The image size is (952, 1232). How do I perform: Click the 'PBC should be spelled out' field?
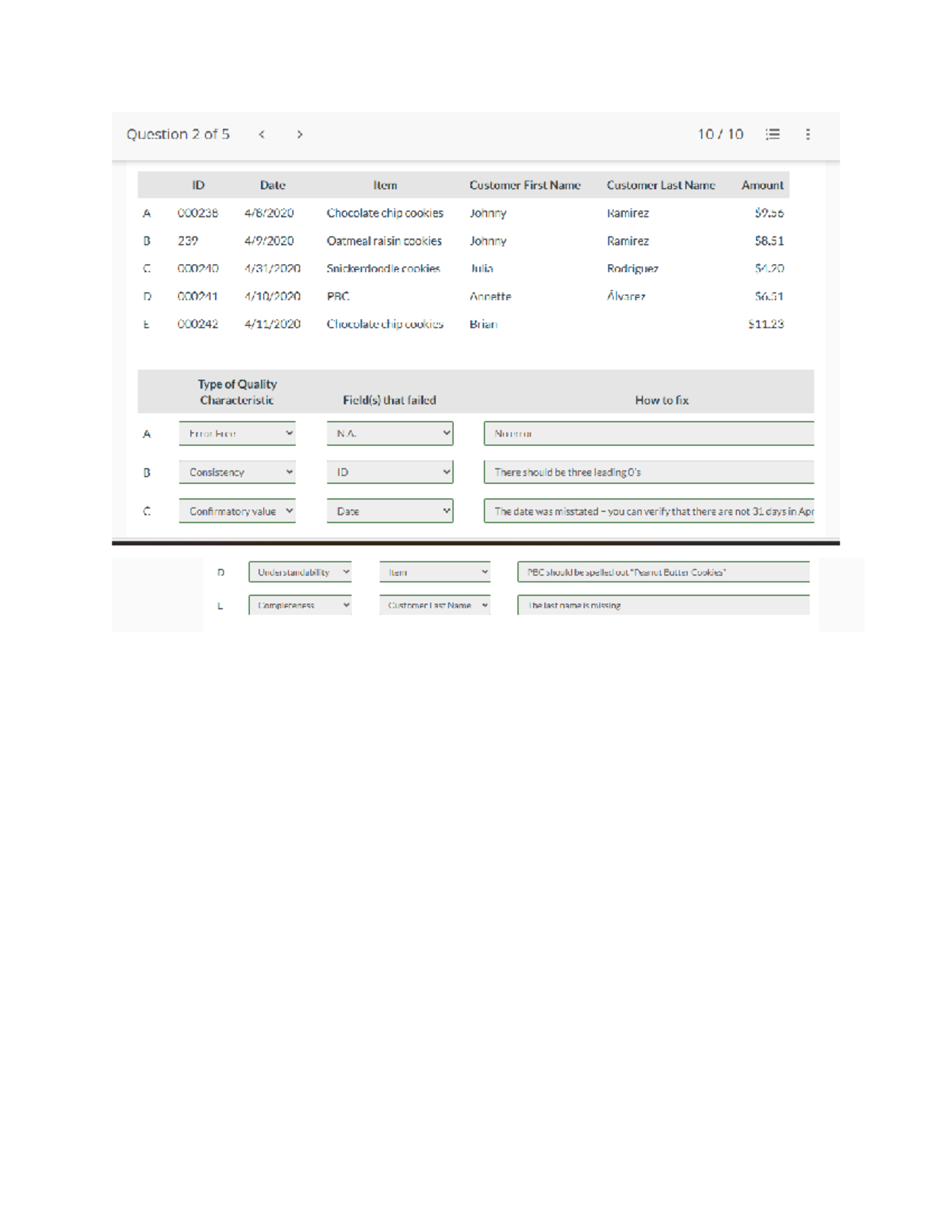coord(662,573)
